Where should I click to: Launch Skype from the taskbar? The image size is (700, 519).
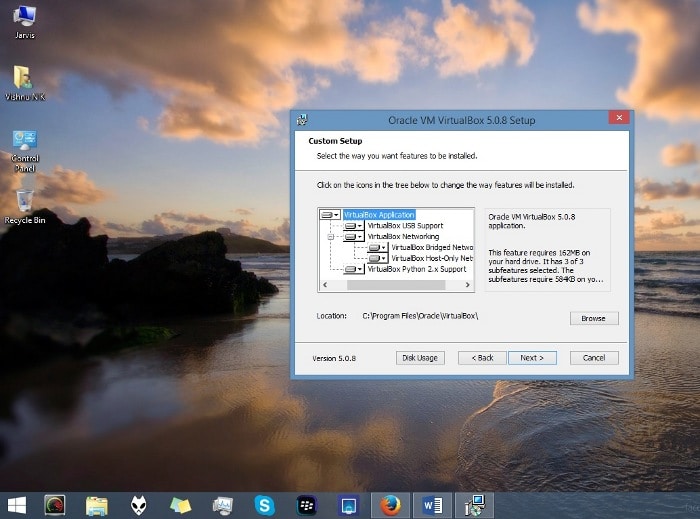pos(264,505)
